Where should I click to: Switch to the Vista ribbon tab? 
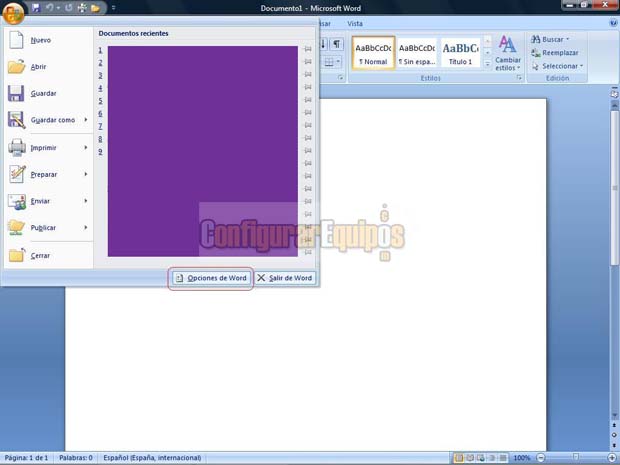point(355,24)
